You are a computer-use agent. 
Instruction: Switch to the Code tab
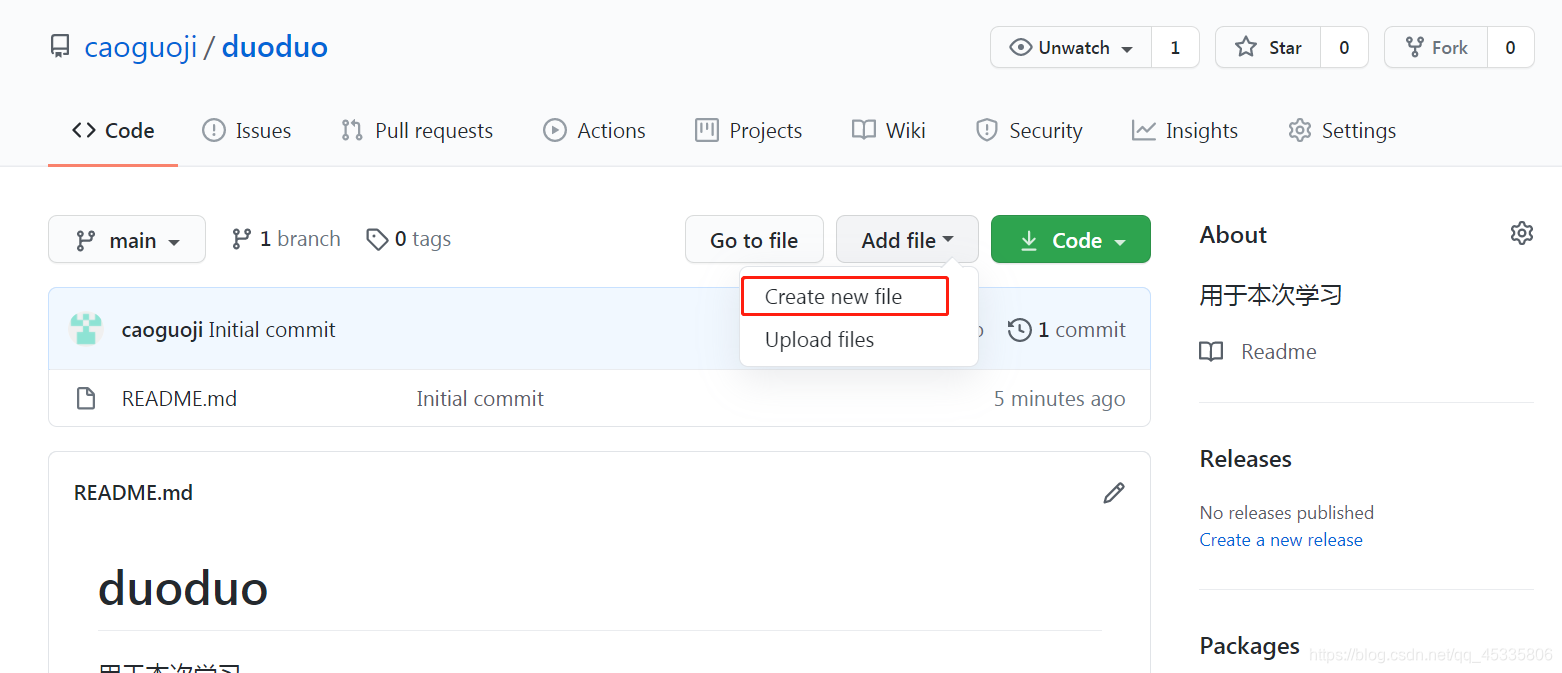click(113, 131)
